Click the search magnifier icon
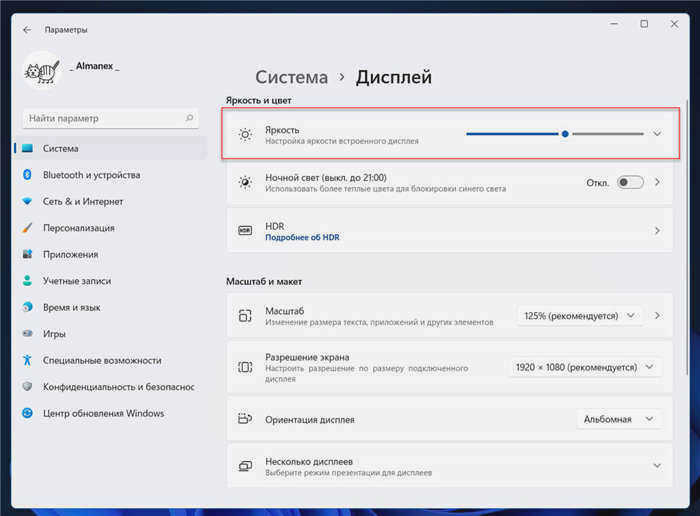Screen dimensions: 700x516 pos(189,118)
